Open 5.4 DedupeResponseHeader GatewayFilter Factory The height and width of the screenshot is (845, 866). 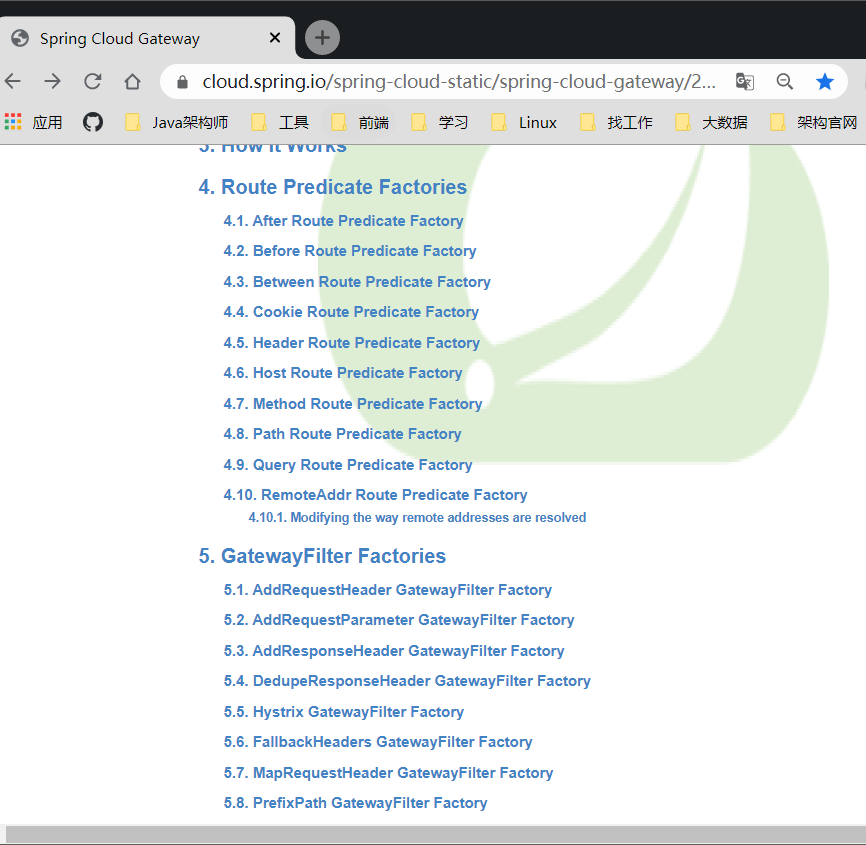point(407,681)
